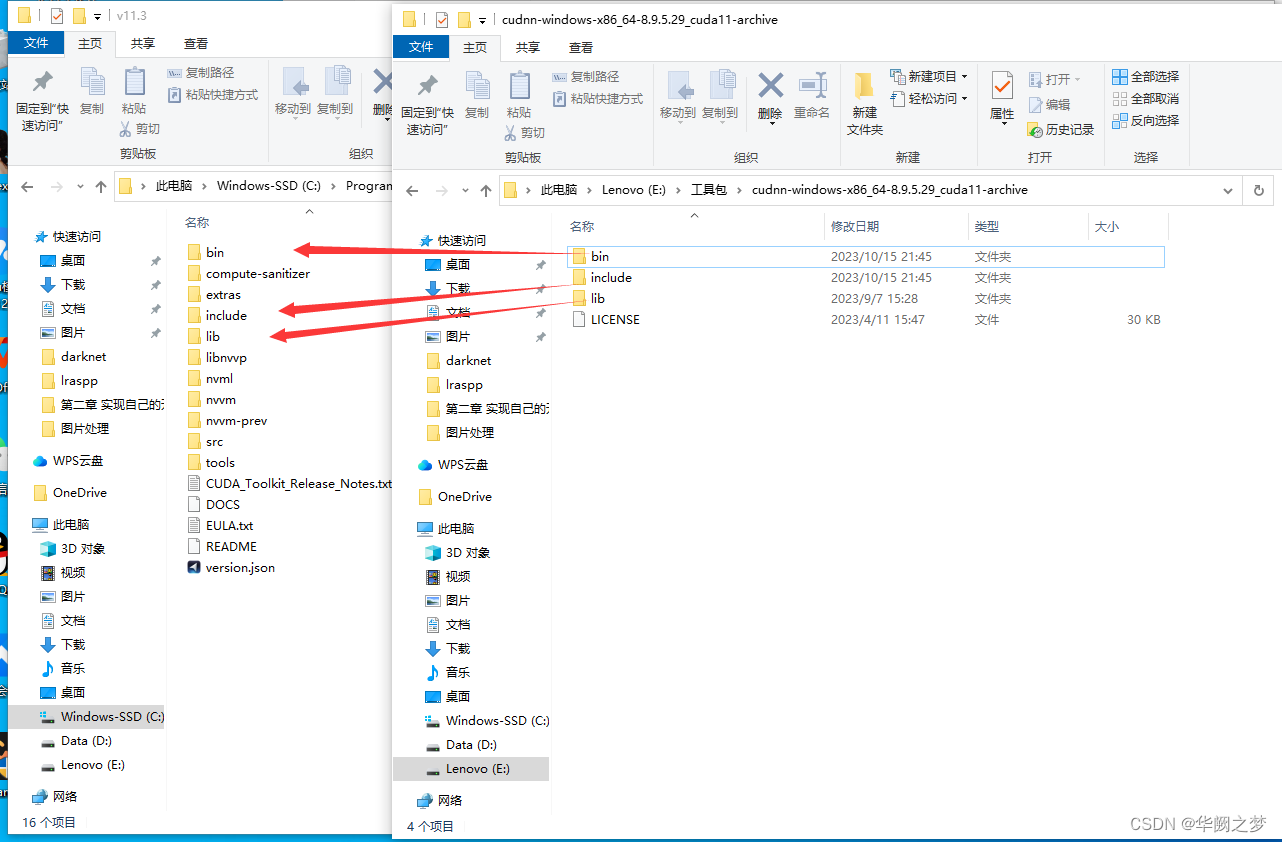
Task: Click 全部选择 in cudnn window
Action: point(1146,76)
